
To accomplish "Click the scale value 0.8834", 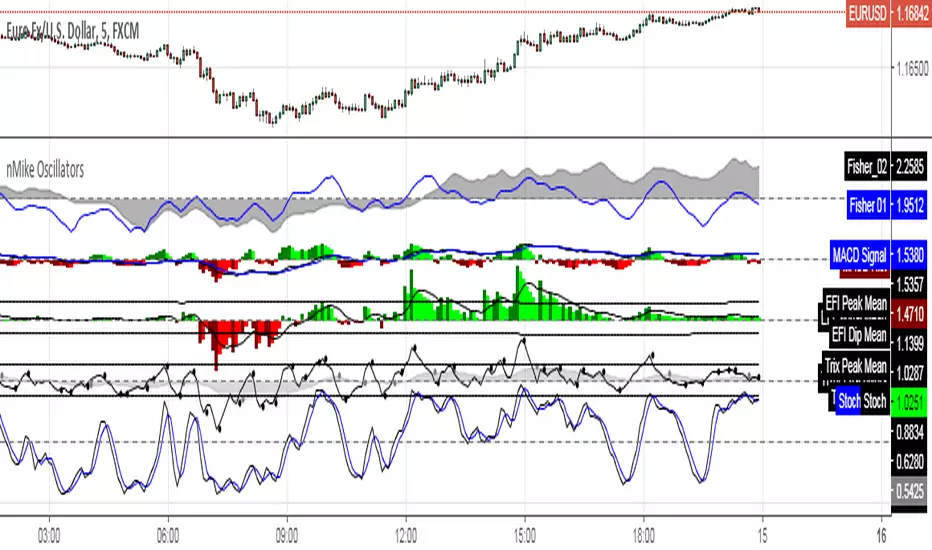I will pyautogui.click(x=910, y=432).
